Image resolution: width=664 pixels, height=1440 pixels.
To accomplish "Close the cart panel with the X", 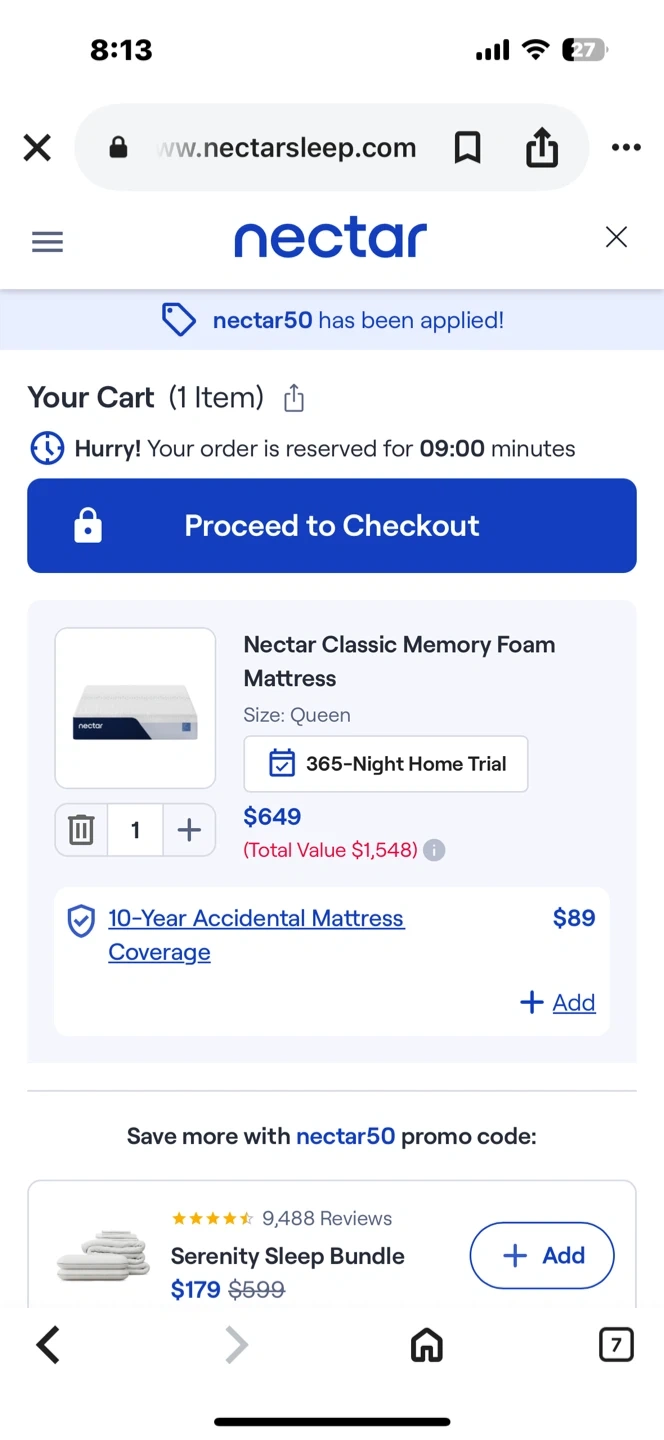I will tap(616, 237).
